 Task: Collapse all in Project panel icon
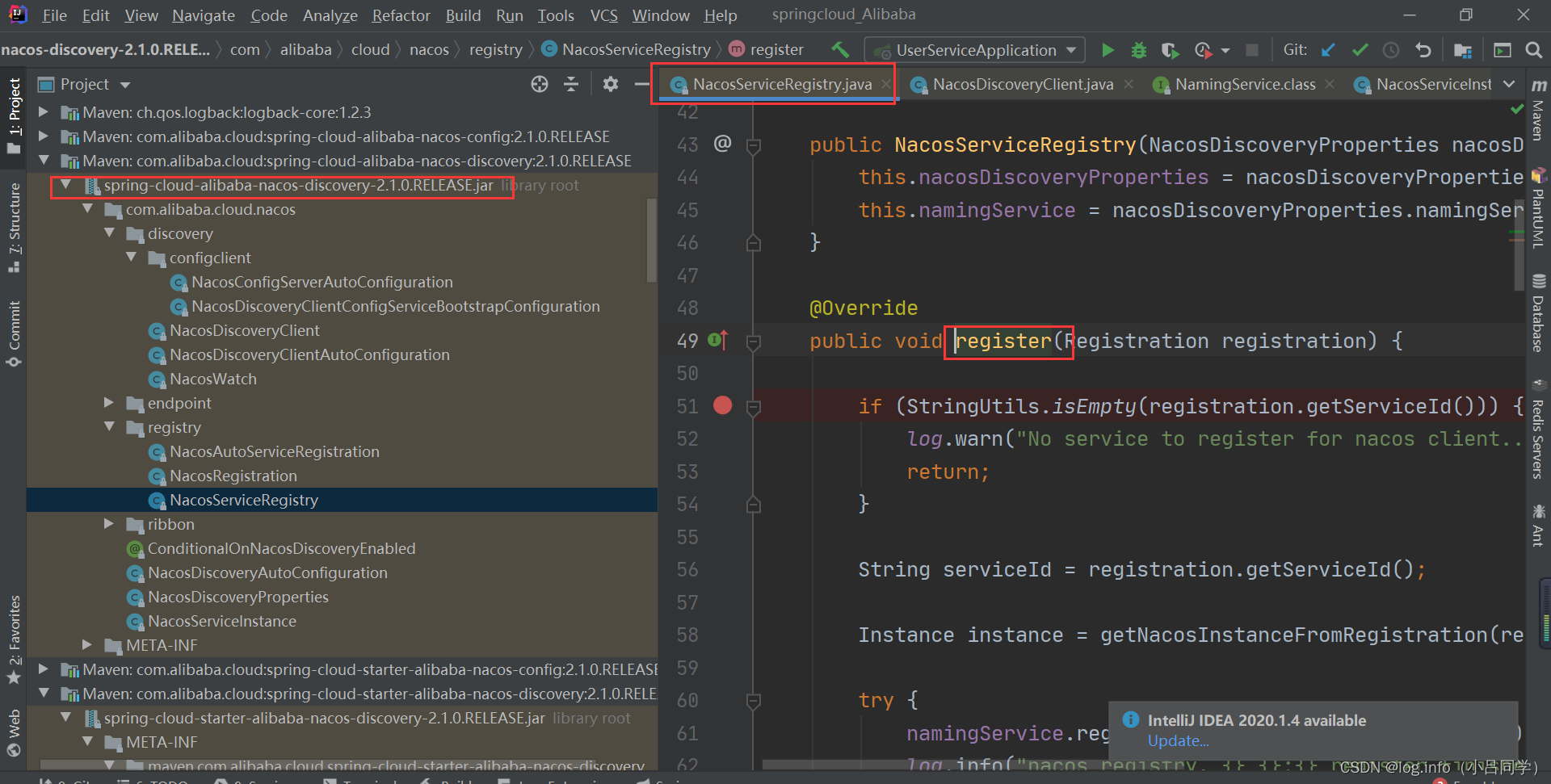(x=571, y=84)
